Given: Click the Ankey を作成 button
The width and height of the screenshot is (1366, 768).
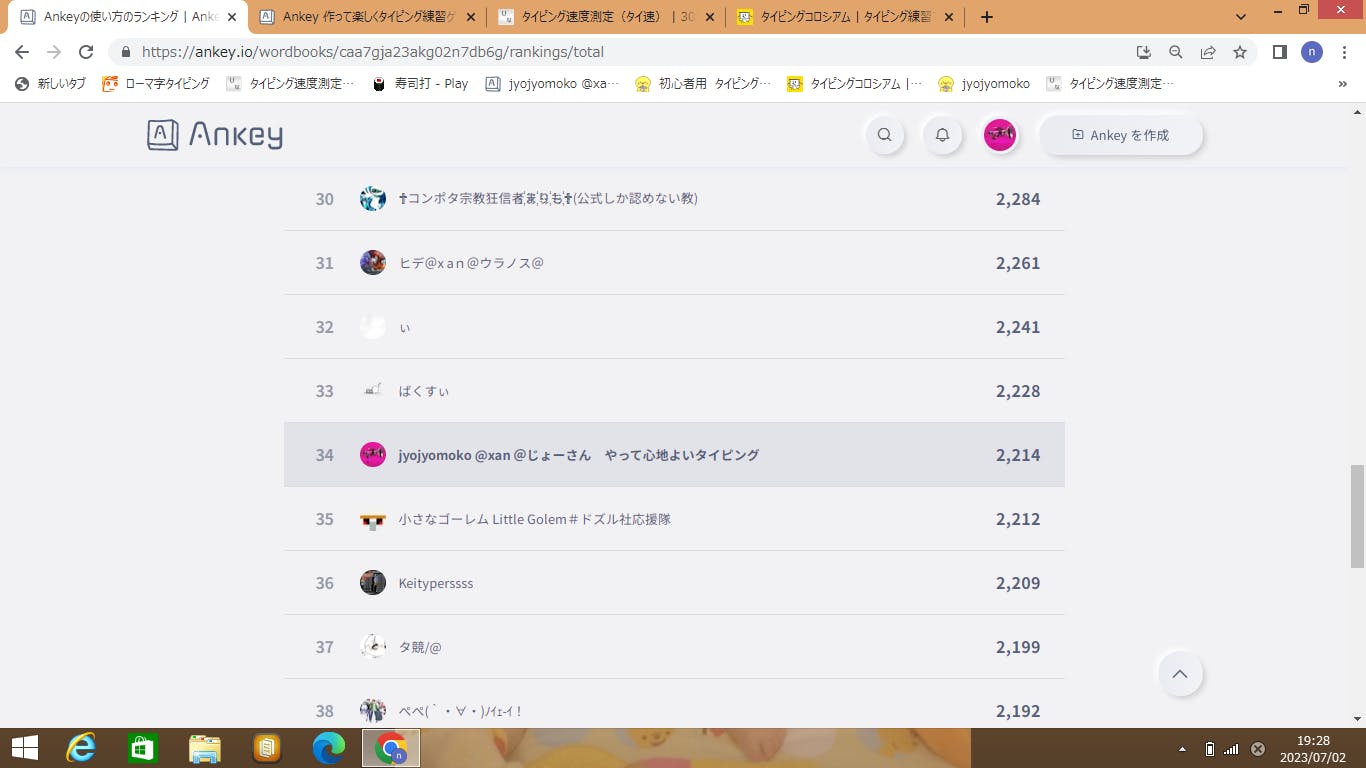Looking at the screenshot, I should [1120, 135].
